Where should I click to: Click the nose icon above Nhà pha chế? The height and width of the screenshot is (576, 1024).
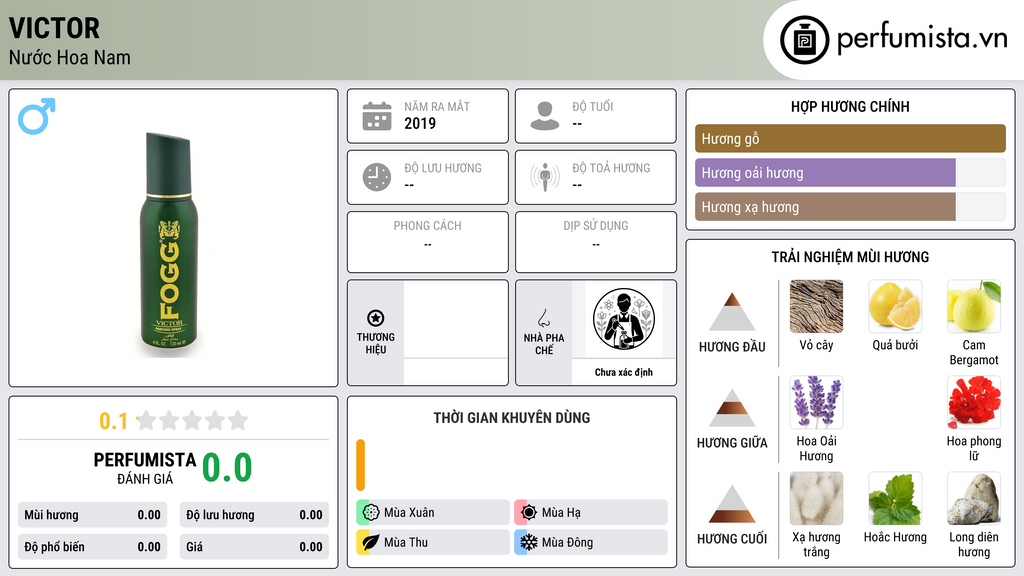(x=543, y=318)
